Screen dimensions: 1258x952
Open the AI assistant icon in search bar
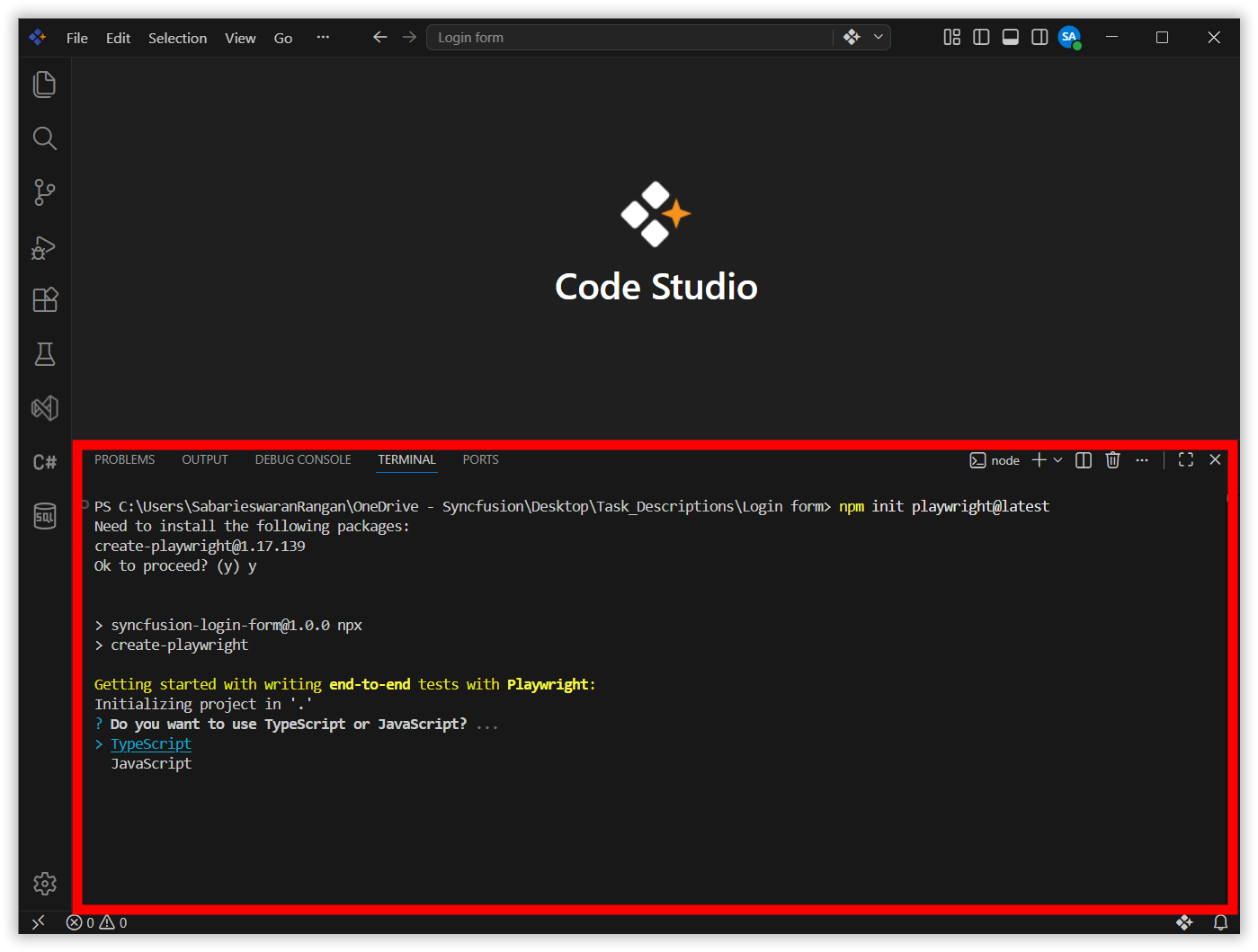(x=852, y=37)
